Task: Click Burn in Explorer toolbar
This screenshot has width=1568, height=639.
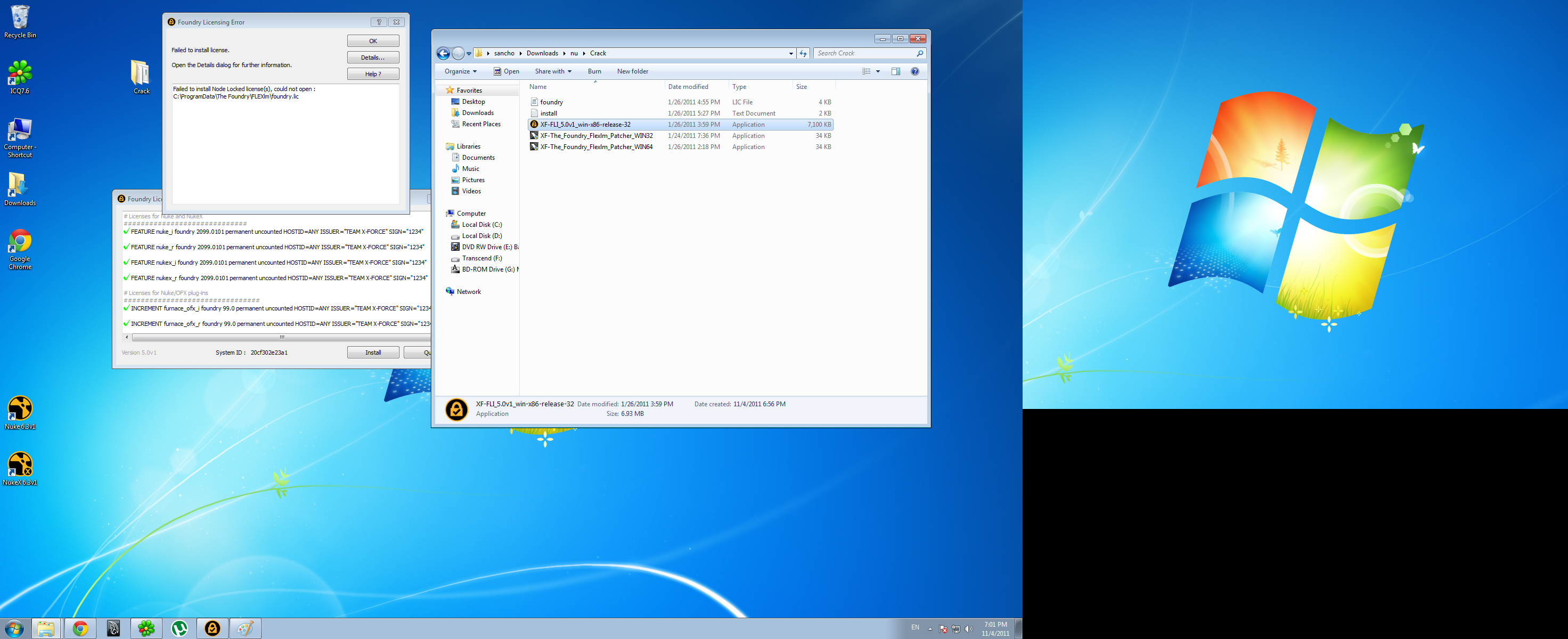Action: coord(594,71)
